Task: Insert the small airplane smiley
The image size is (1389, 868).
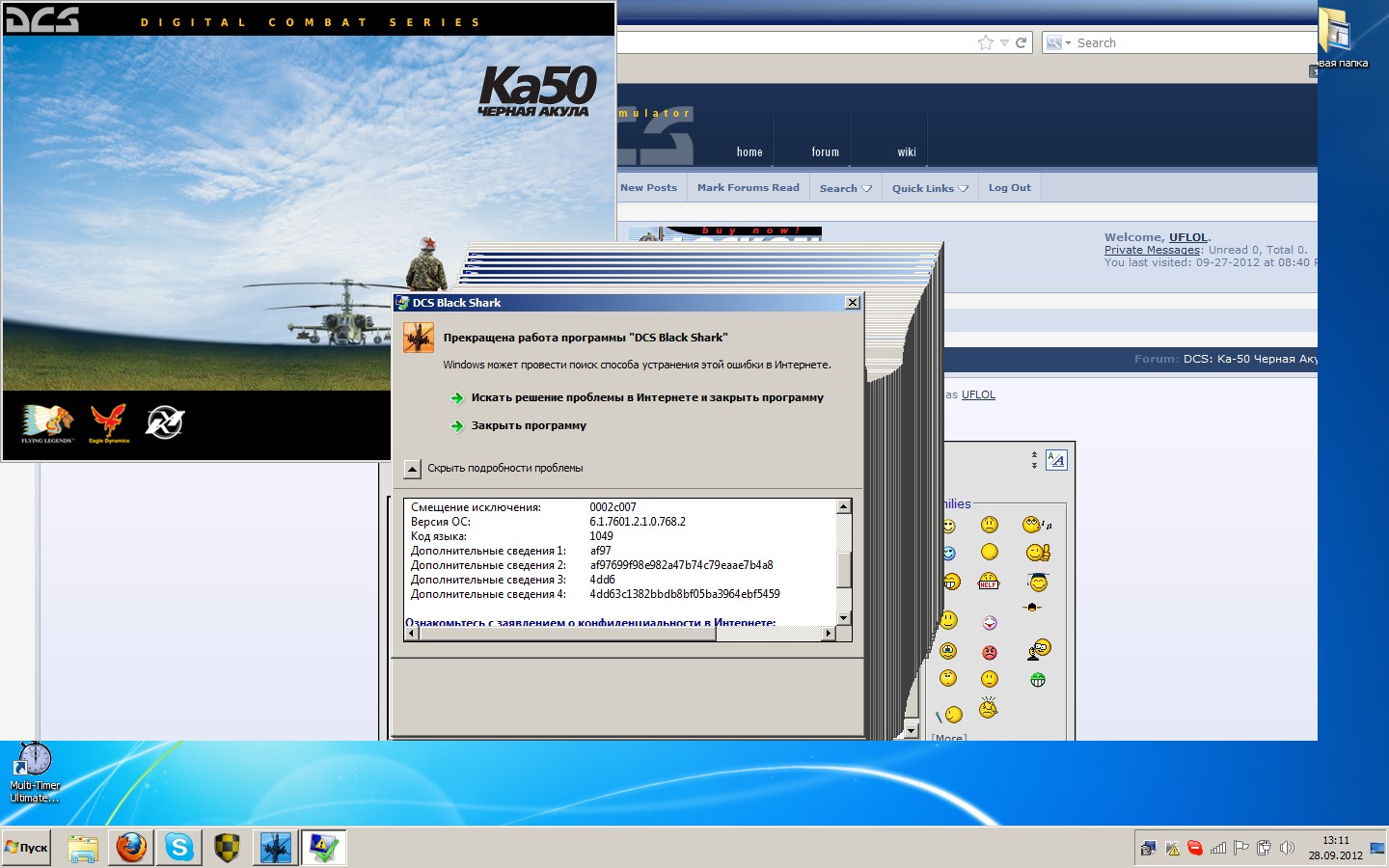Action: click(1032, 608)
